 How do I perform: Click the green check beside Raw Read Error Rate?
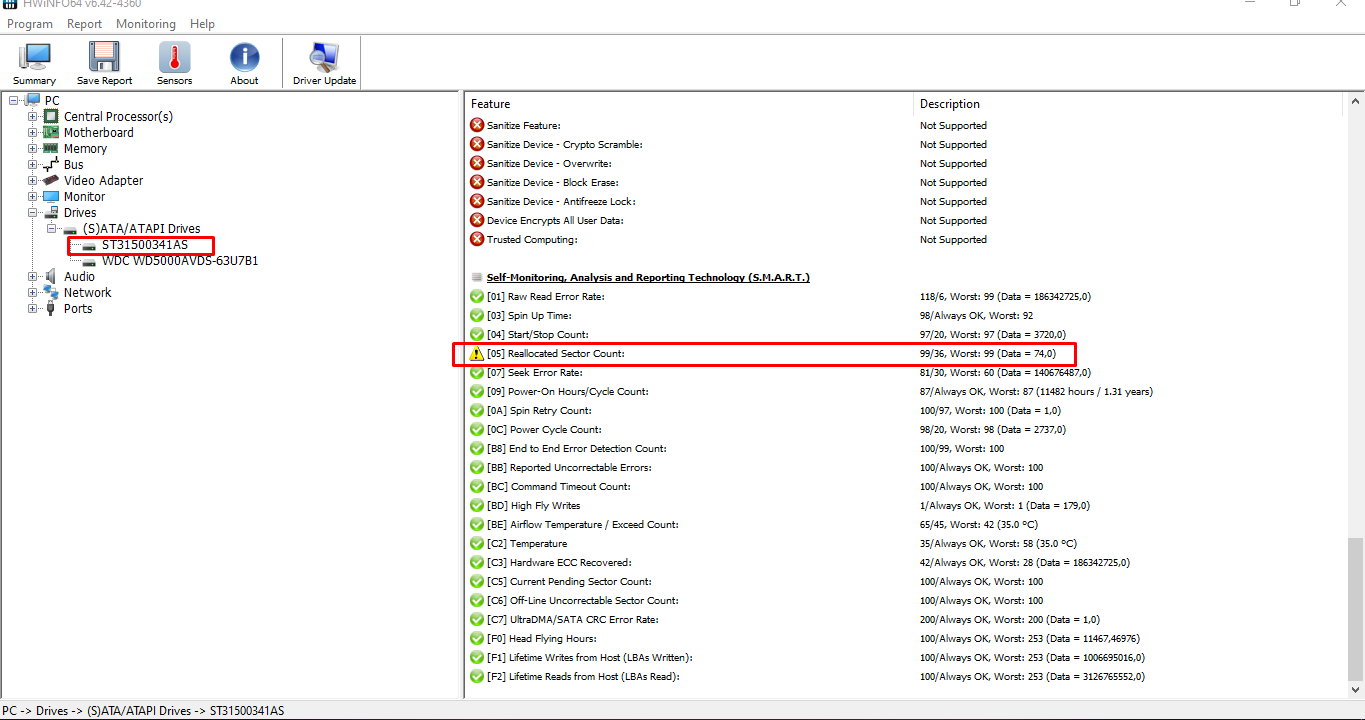pos(477,296)
